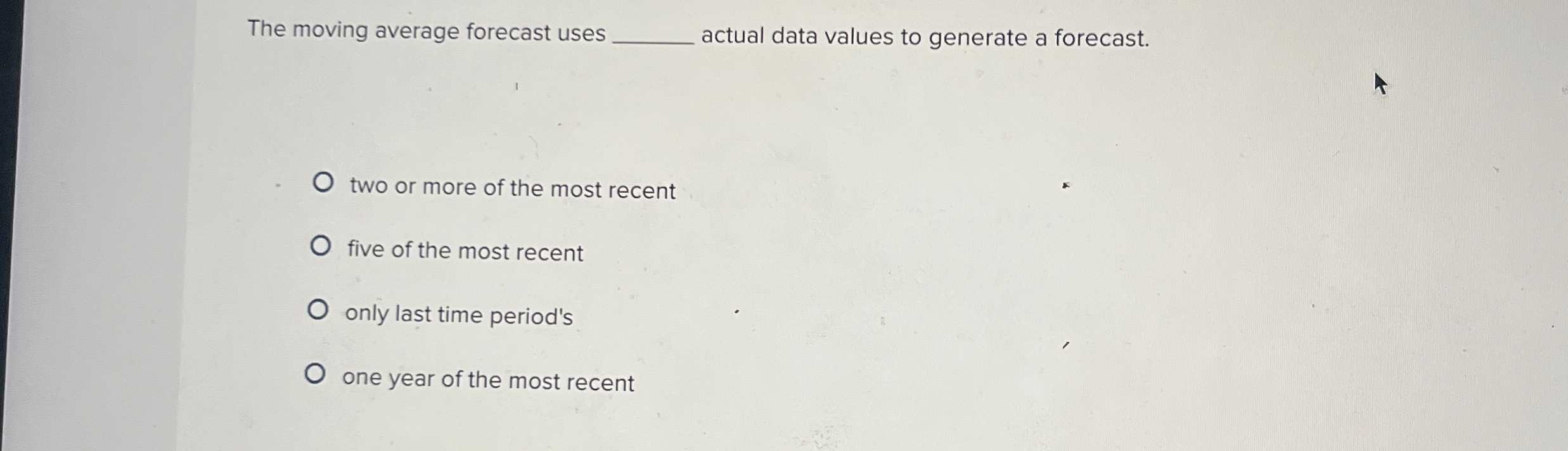Click the radio circle beside "one year of the most recent"
This screenshot has width=1568, height=451.
point(316,374)
